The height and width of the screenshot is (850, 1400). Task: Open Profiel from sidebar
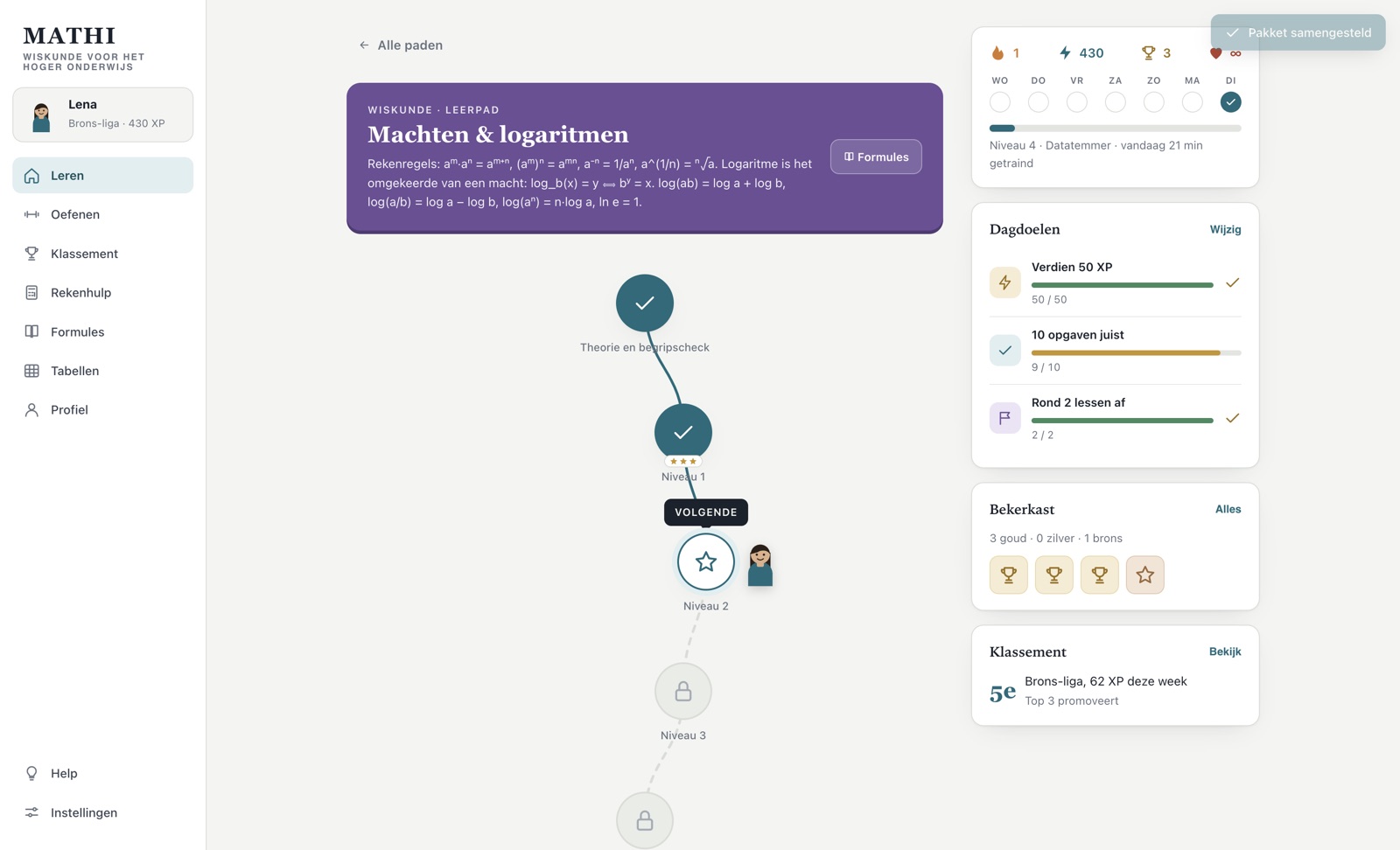[x=102, y=409]
